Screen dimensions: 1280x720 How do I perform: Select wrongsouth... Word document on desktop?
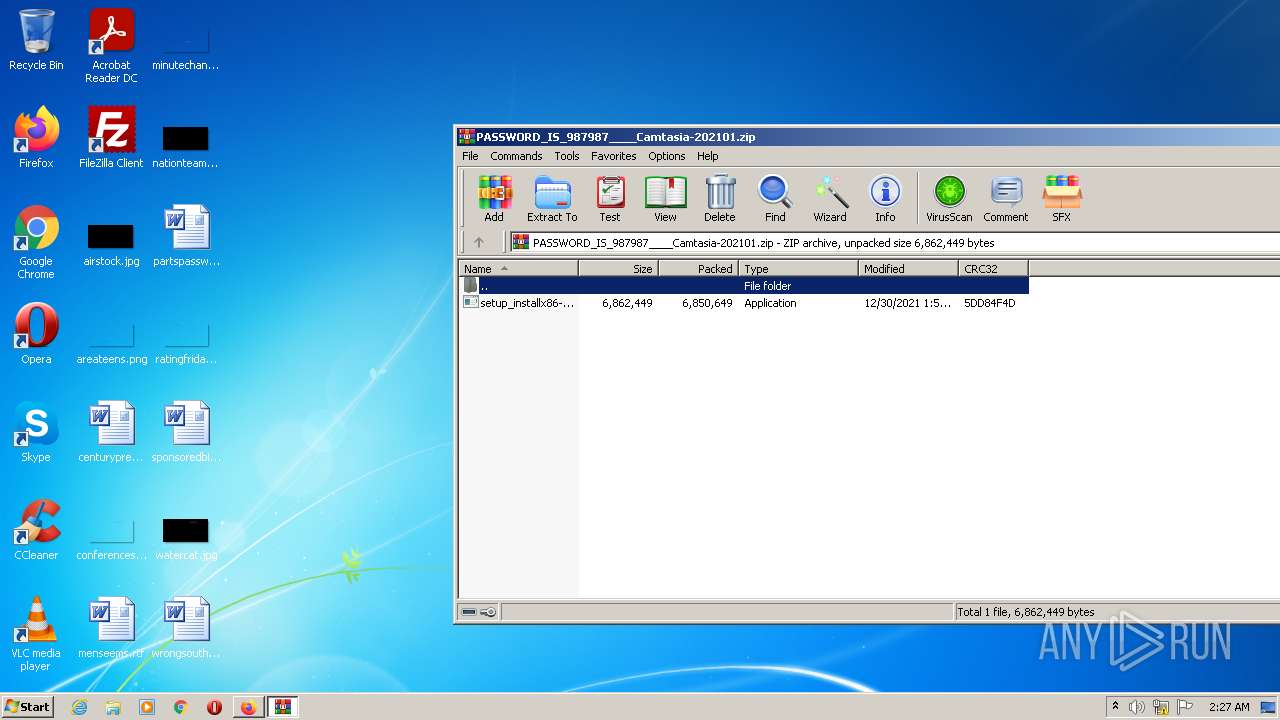(x=186, y=628)
